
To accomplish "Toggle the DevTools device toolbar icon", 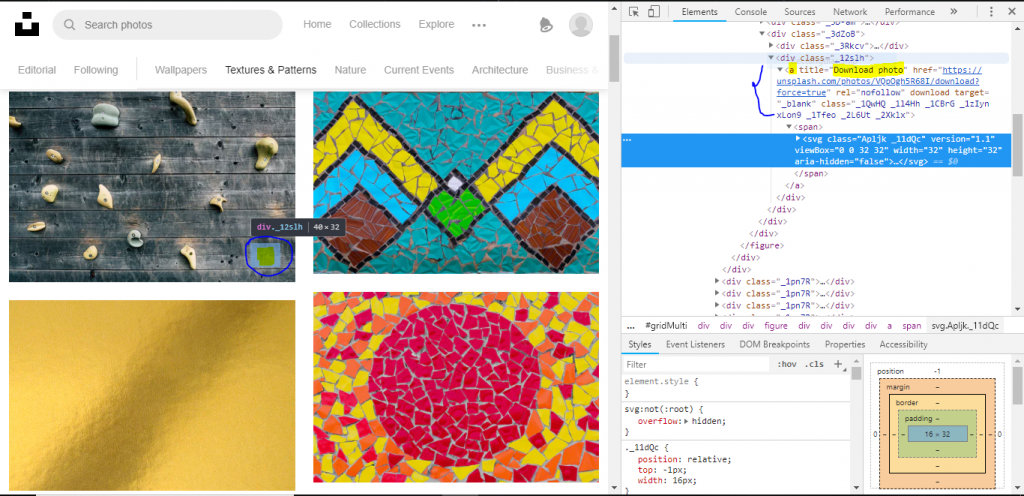I will (654, 12).
